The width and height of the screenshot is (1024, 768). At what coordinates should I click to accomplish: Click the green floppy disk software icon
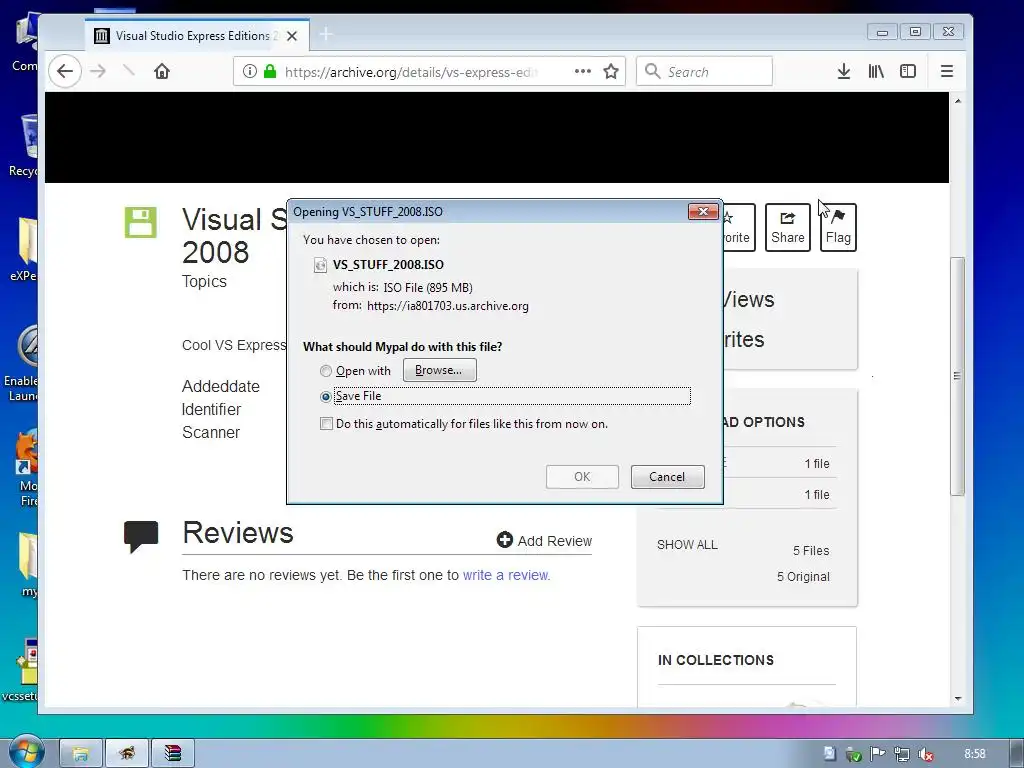point(140,223)
